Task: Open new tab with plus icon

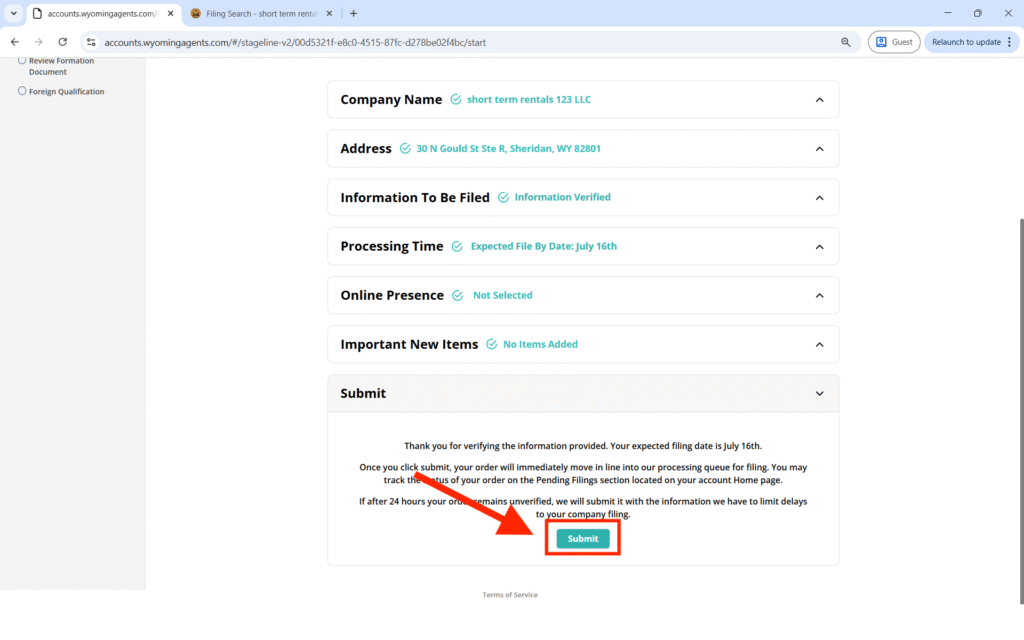Action: tap(353, 13)
